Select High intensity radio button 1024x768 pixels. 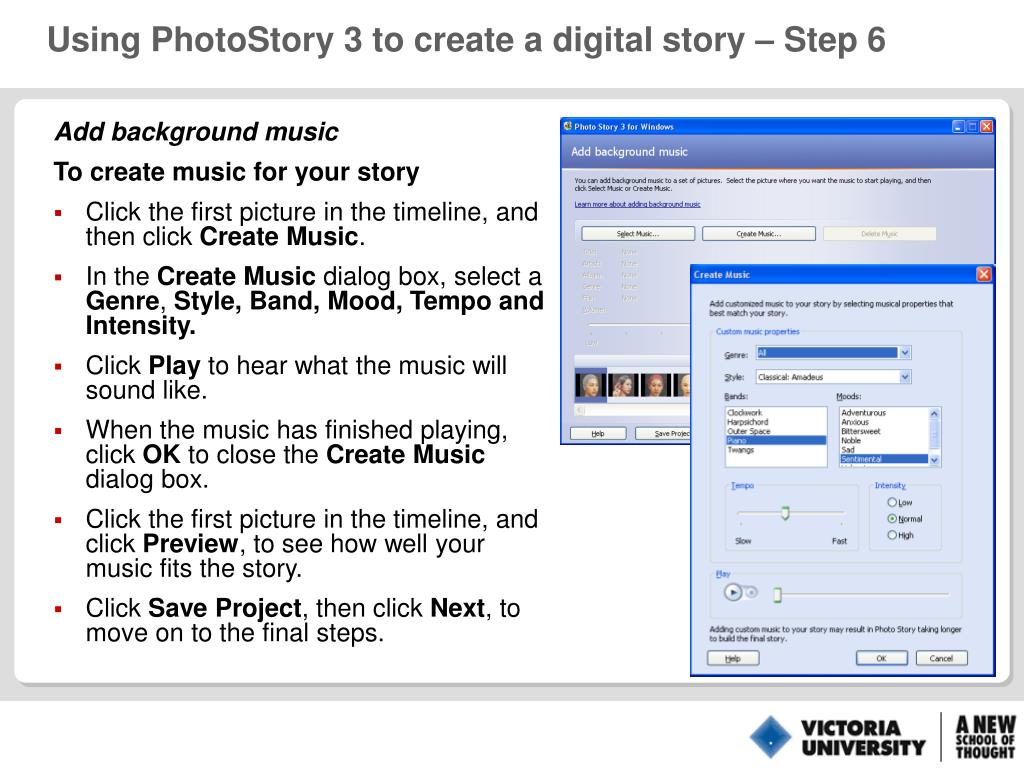(x=891, y=535)
